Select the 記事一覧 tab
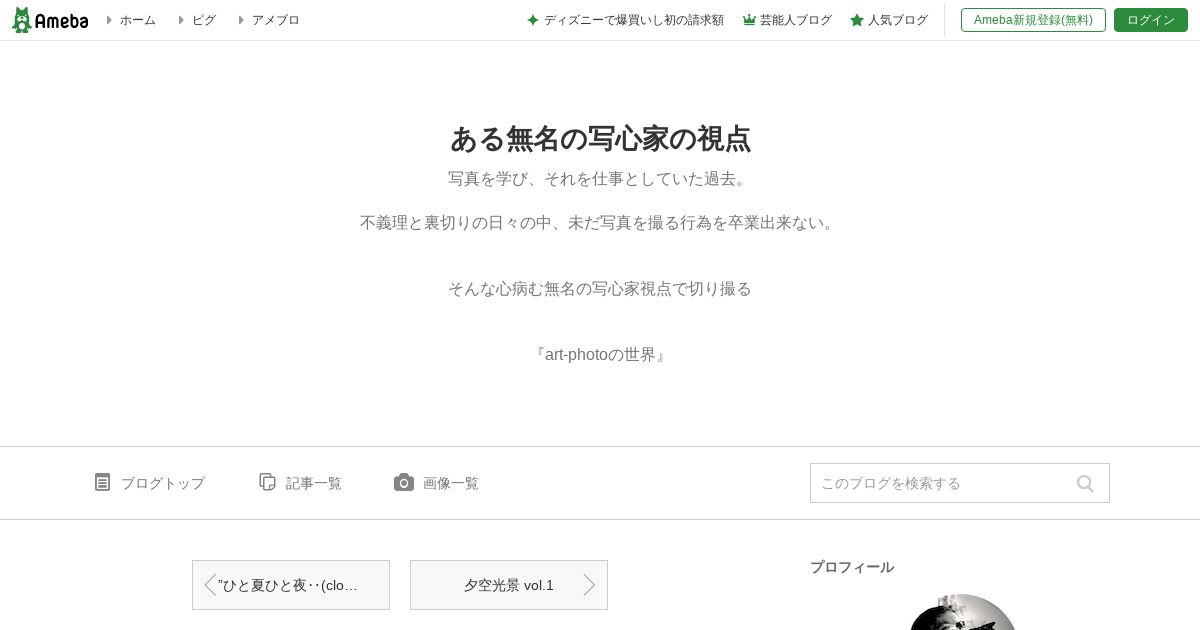The height and width of the screenshot is (630, 1200). pos(300,483)
